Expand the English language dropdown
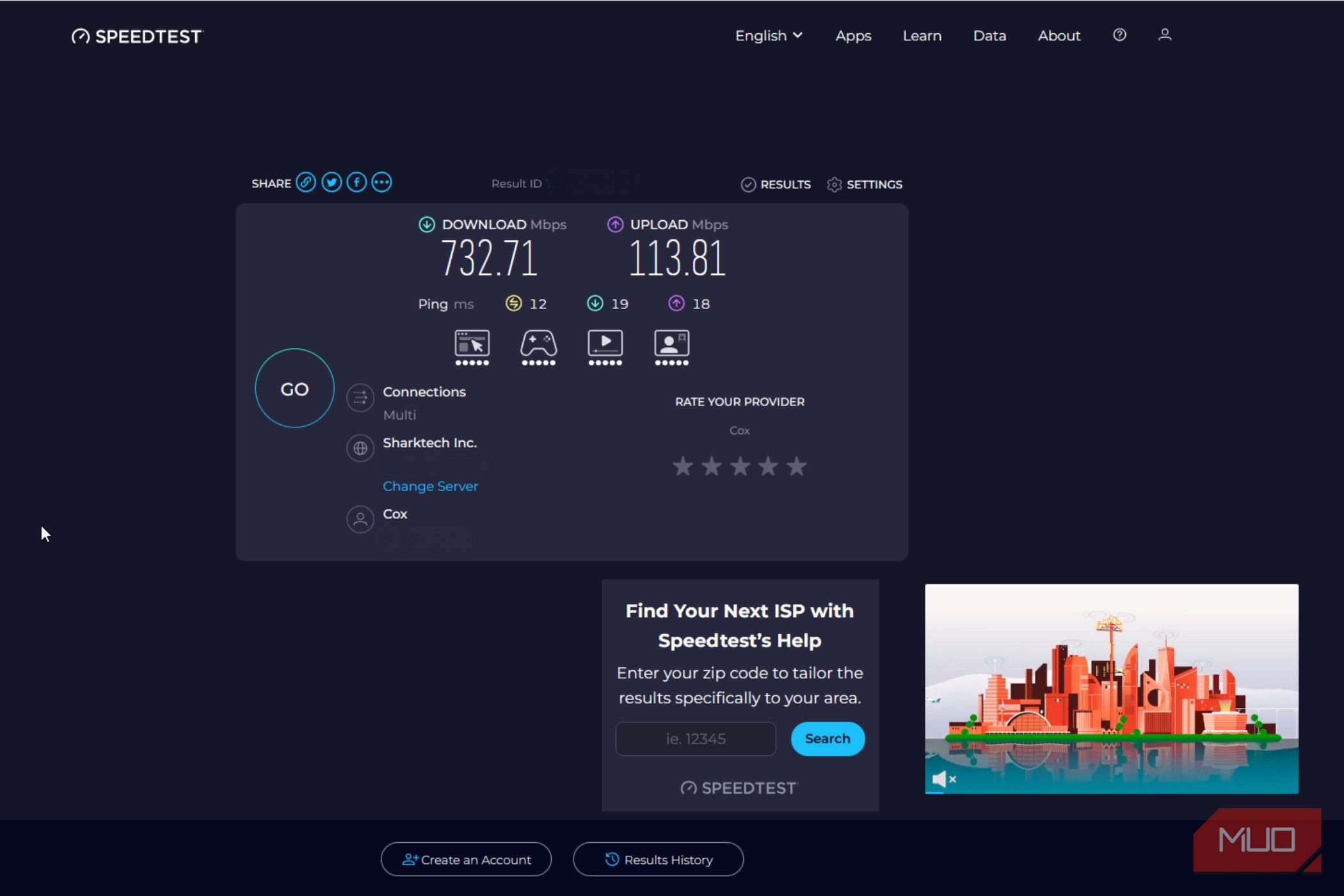Screen dimensions: 1344x896 [769, 36]
